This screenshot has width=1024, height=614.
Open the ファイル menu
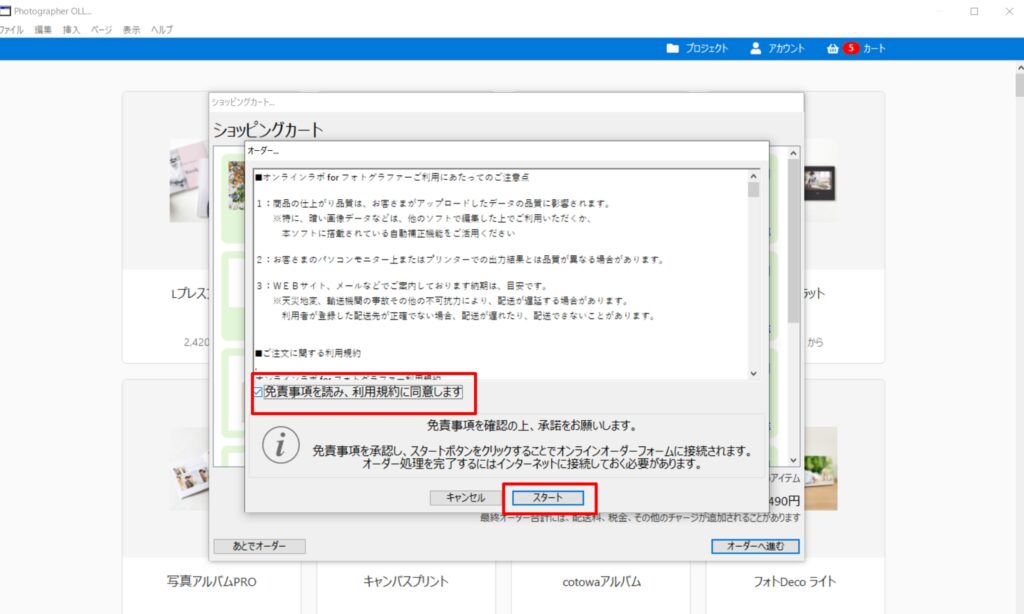12,30
